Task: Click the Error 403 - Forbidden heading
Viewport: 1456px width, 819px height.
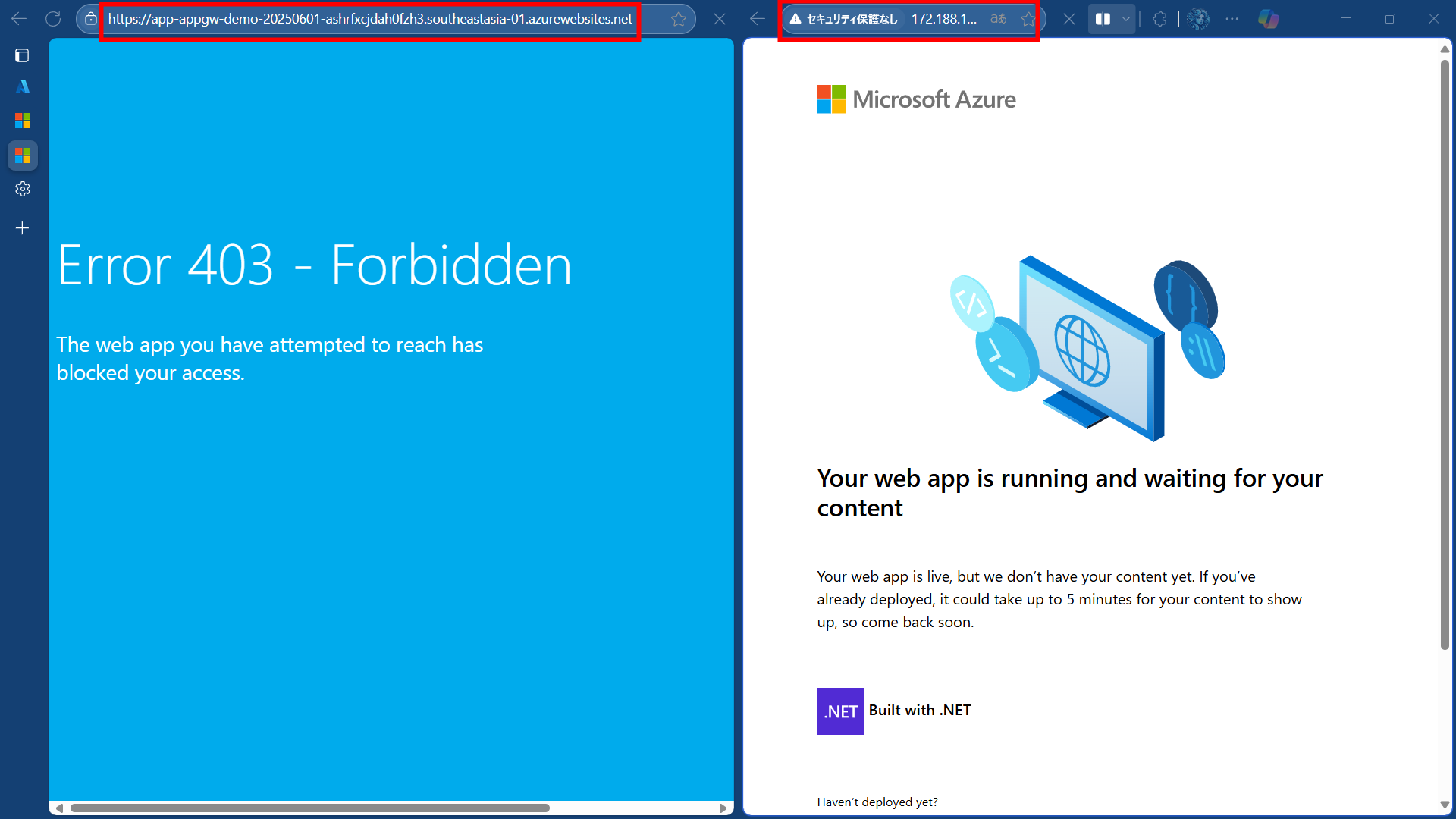Action: pos(315,265)
